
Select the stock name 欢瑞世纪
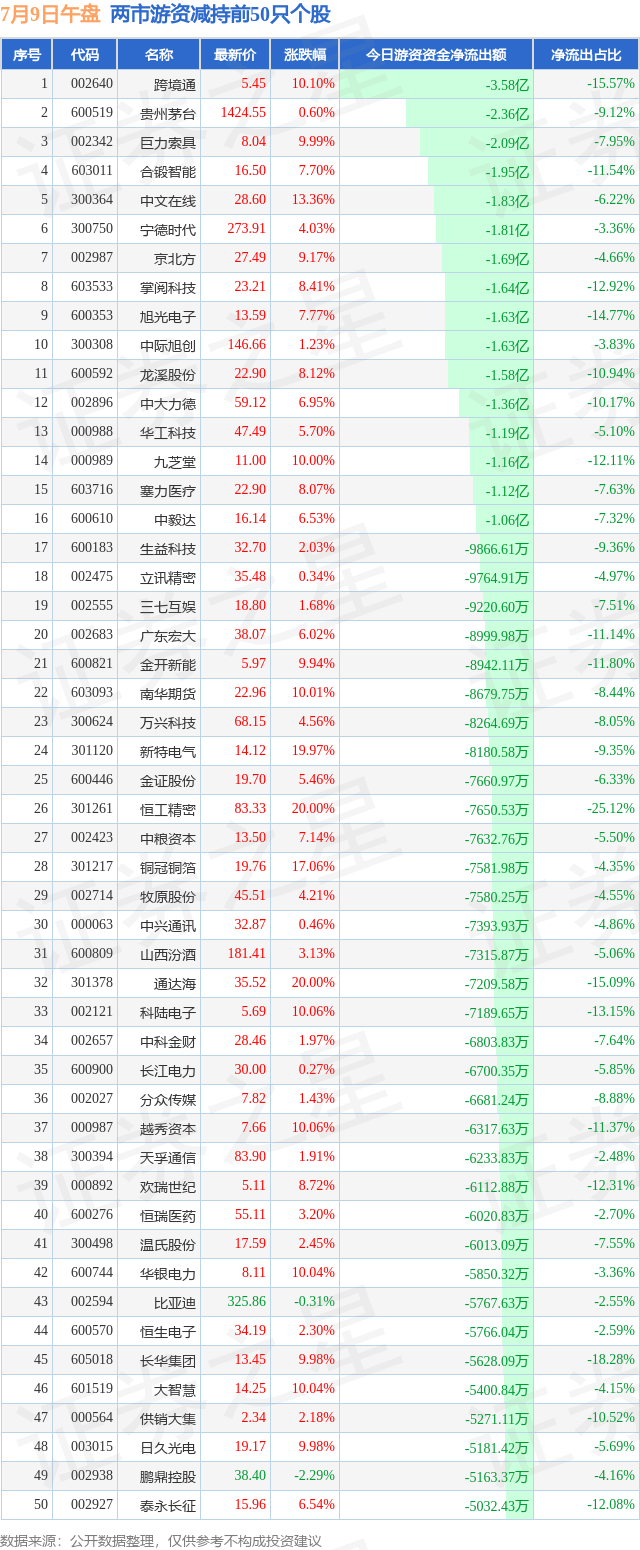coord(168,1186)
